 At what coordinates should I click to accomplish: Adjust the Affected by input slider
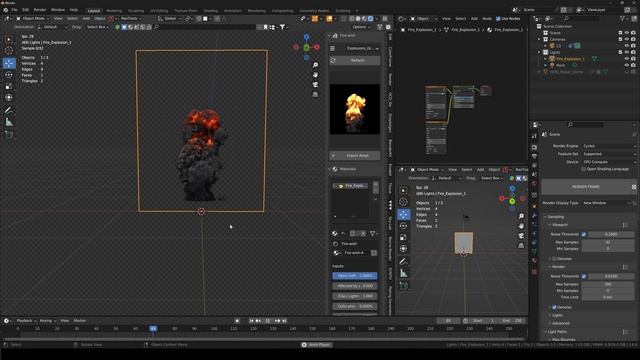tap(355, 286)
